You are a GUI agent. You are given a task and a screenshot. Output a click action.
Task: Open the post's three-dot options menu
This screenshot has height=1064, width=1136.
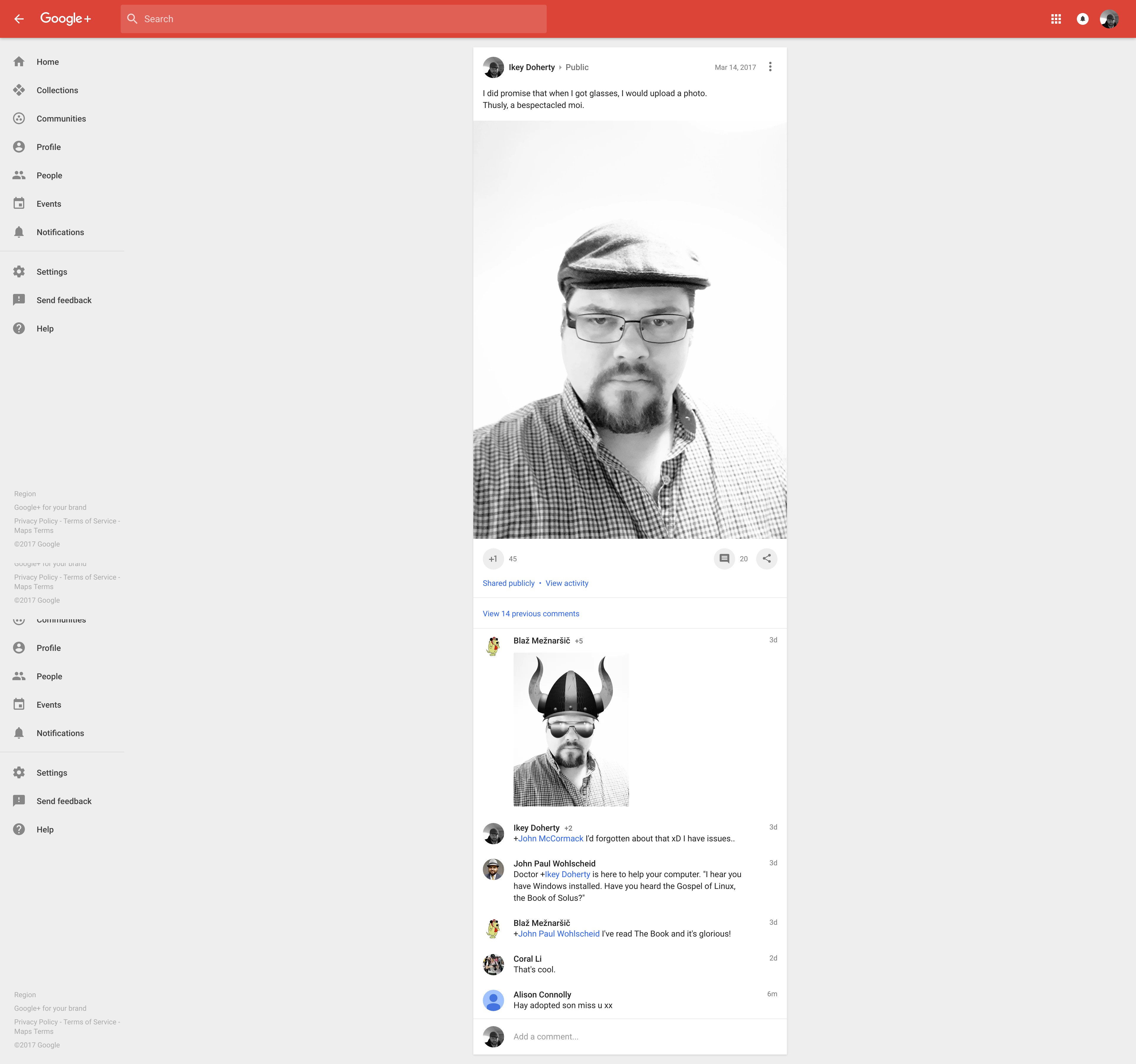[x=770, y=67]
